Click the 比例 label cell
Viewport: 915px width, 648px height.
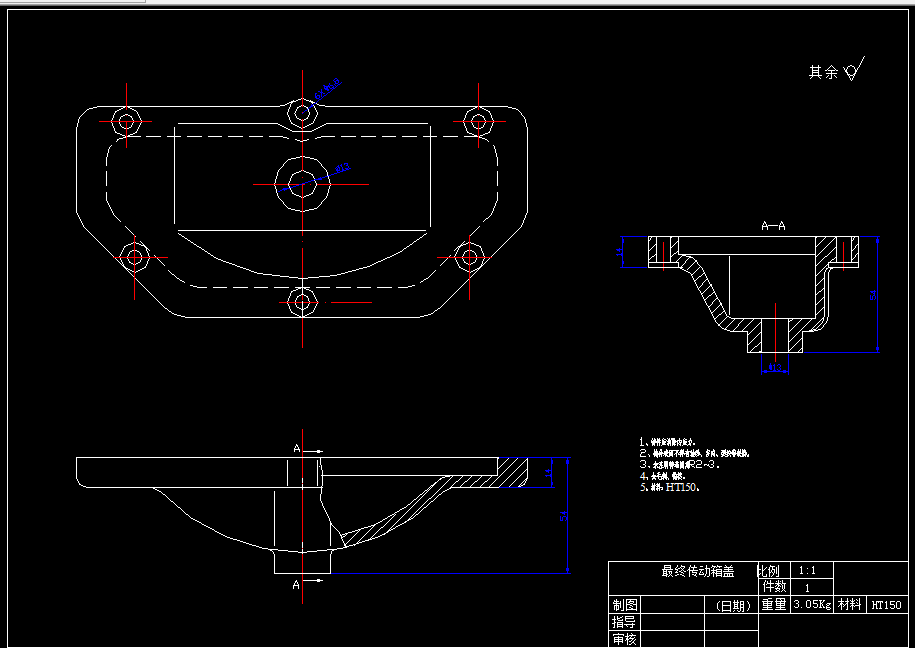tap(773, 570)
